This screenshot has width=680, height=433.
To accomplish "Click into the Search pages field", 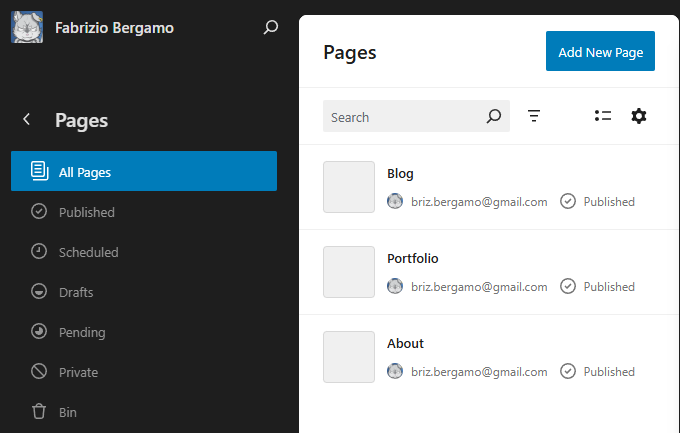I will click(x=416, y=116).
